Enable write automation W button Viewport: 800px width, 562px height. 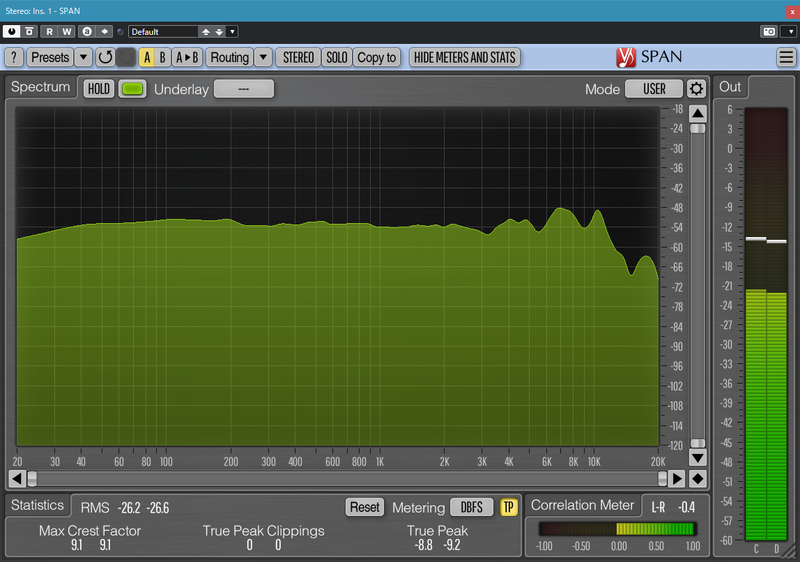pos(67,32)
